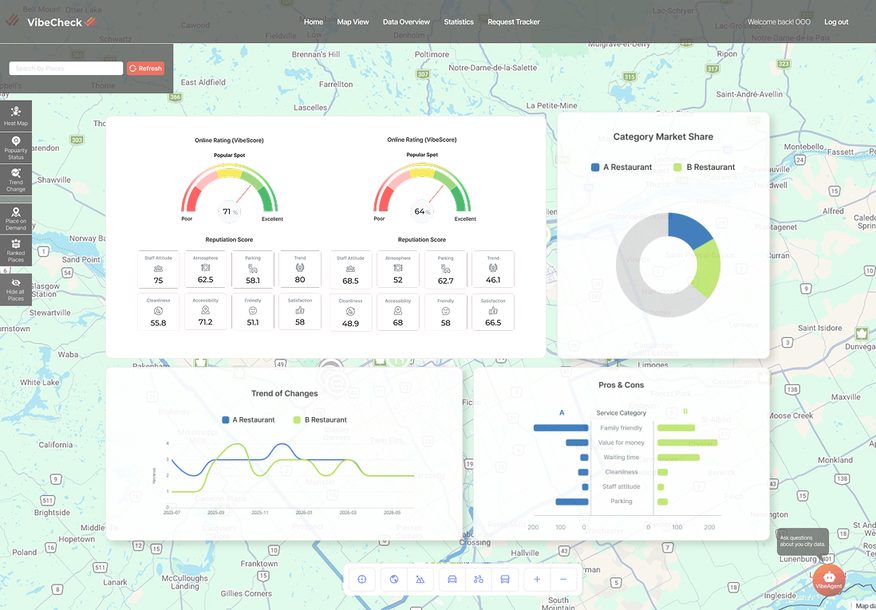The width and height of the screenshot is (876, 610).
Task: Click green Waiting time bar
Action: click(x=678, y=458)
